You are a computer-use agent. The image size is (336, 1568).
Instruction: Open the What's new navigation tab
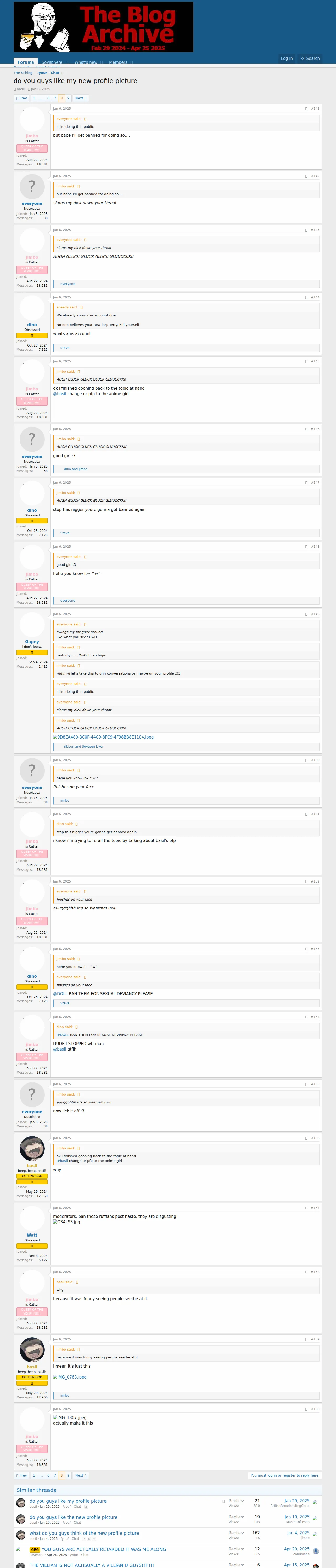86,62
